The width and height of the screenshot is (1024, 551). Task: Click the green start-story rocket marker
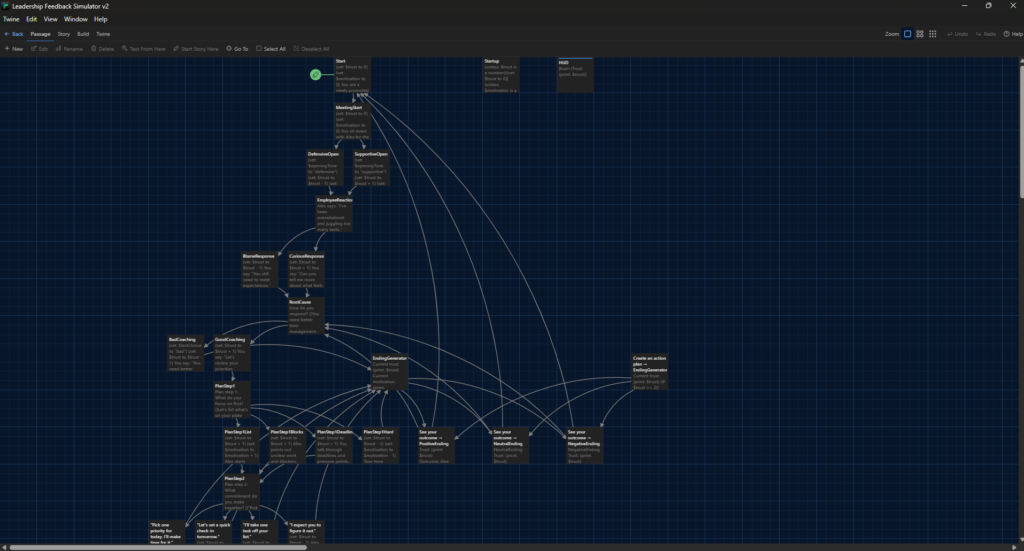(315, 74)
